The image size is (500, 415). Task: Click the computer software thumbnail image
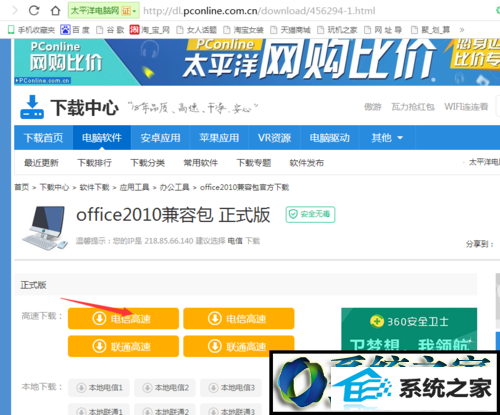tap(45, 228)
